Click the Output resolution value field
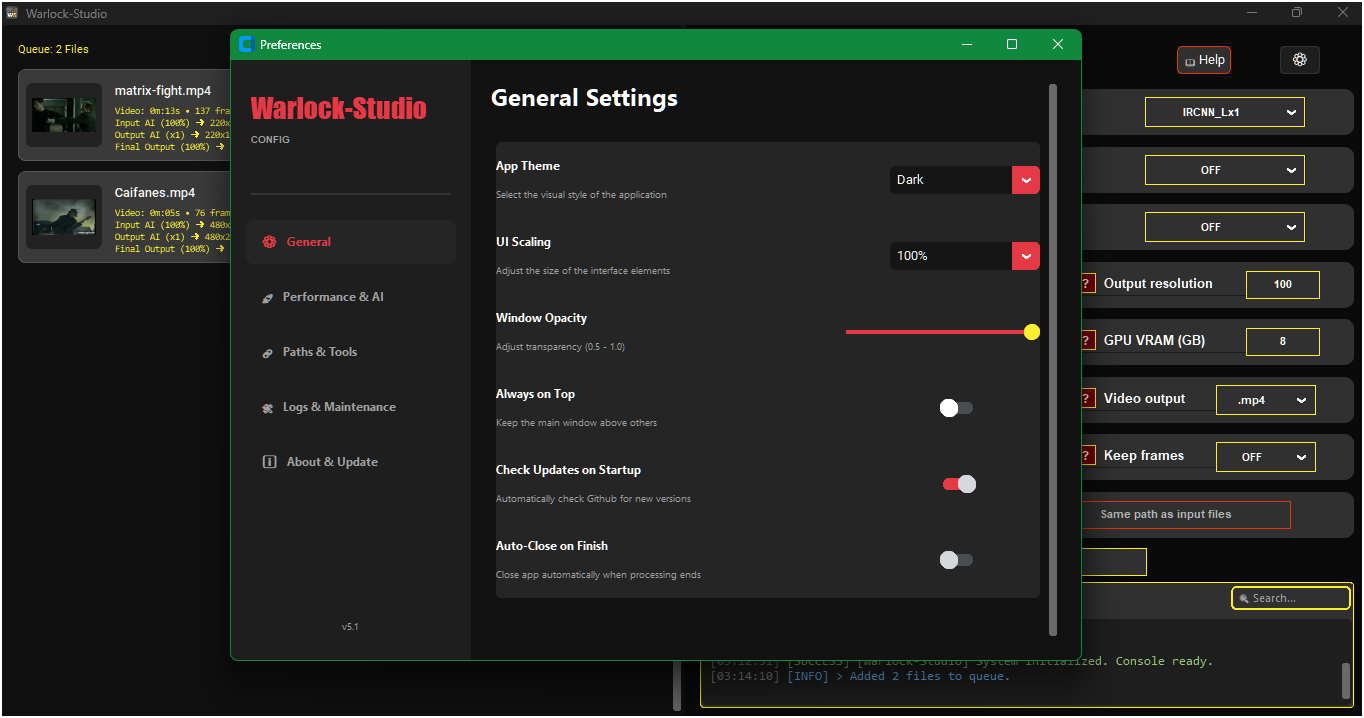The width and height of the screenshot is (1364, 718). (x=1283, y=285)
